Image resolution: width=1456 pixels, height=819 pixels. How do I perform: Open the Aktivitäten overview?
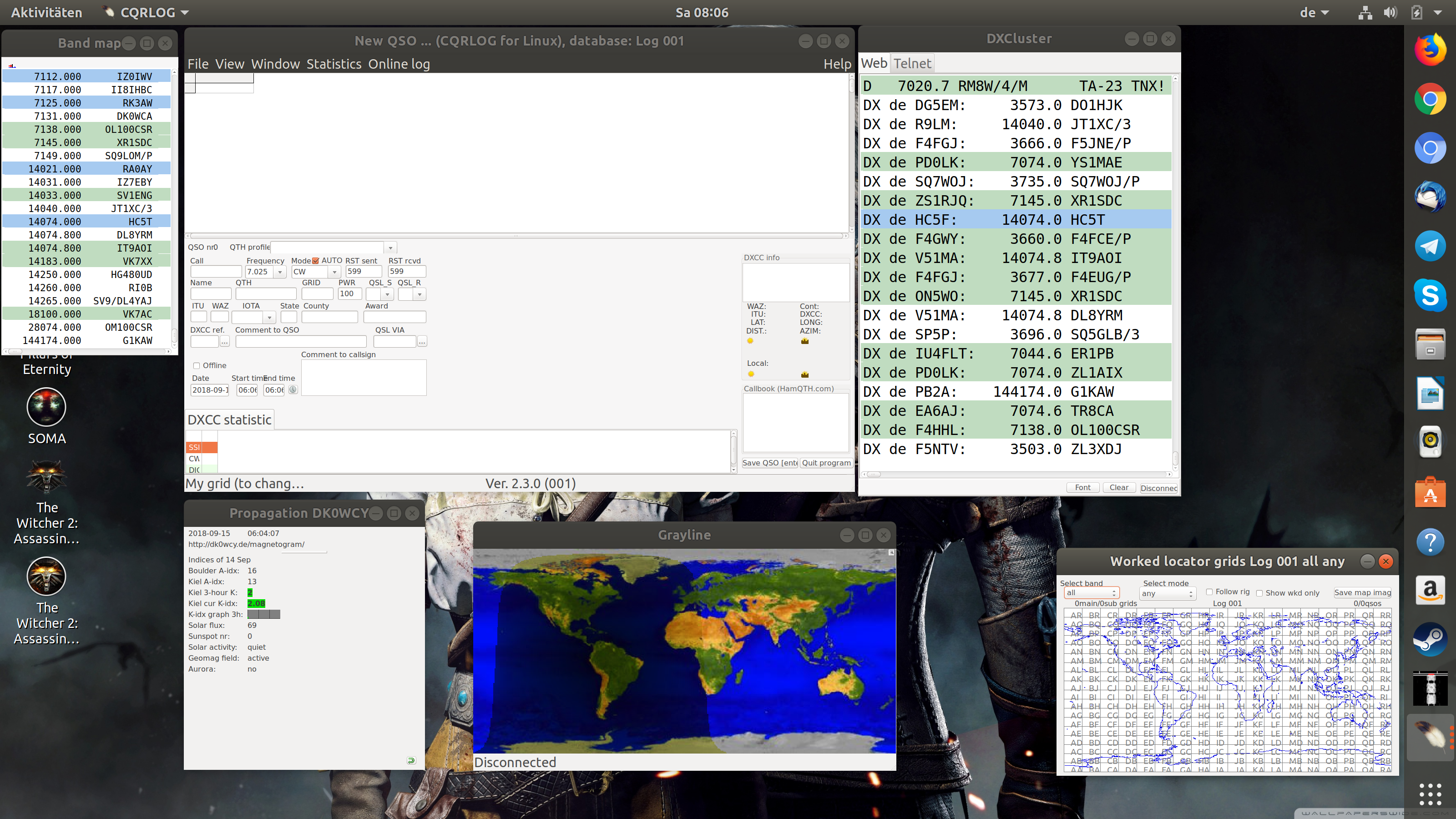tap(46, 12)
